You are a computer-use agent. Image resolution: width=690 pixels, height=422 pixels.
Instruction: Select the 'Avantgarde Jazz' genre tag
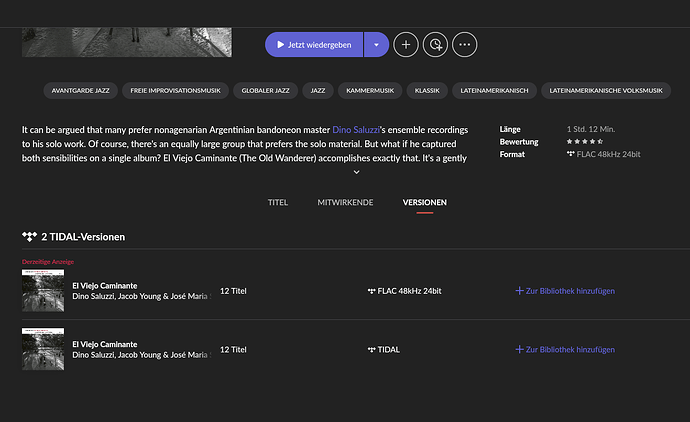[81, 91]
